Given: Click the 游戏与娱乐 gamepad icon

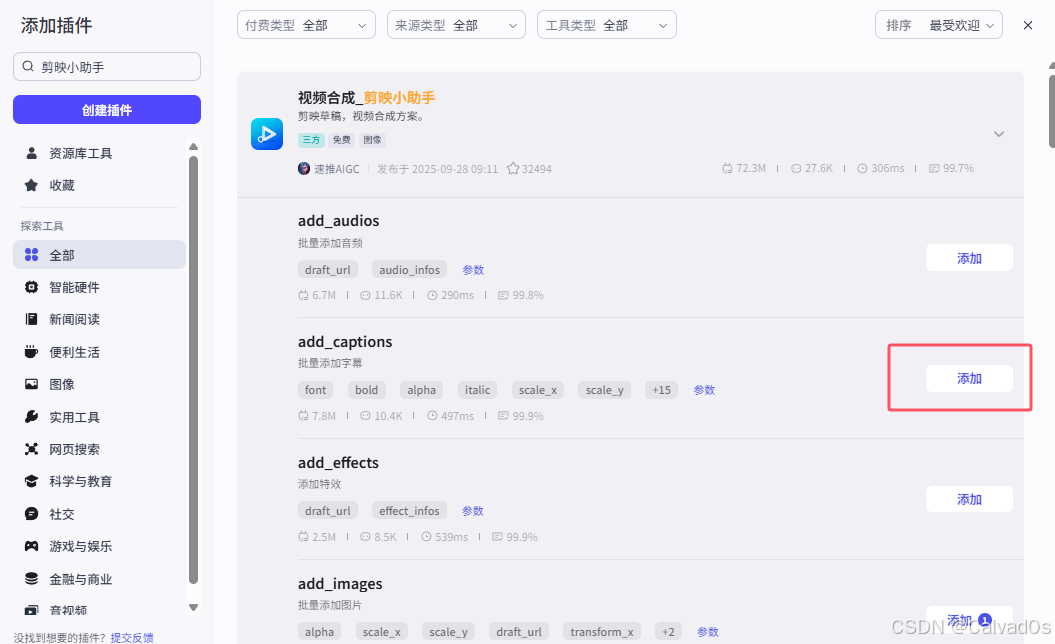Looking at the screenshot, I should click(x=31, y=546).
